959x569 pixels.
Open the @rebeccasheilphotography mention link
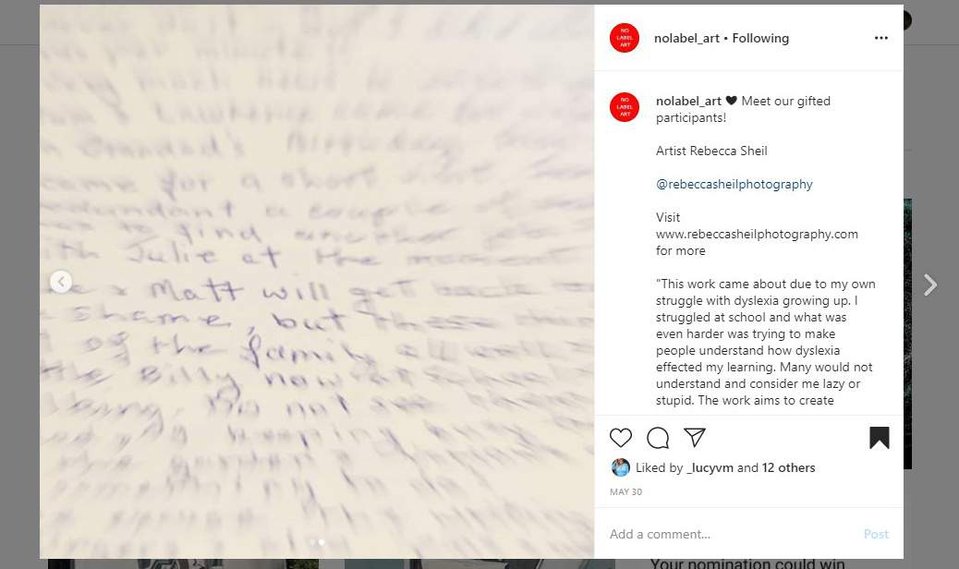734,184
